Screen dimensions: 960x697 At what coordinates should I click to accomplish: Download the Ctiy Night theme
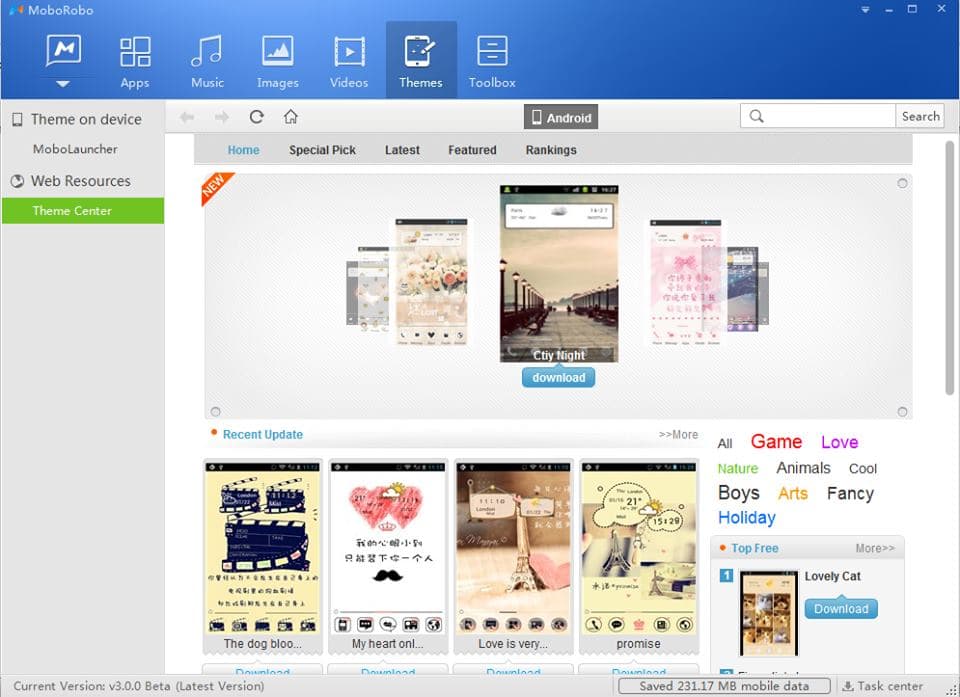coord(558,377)
